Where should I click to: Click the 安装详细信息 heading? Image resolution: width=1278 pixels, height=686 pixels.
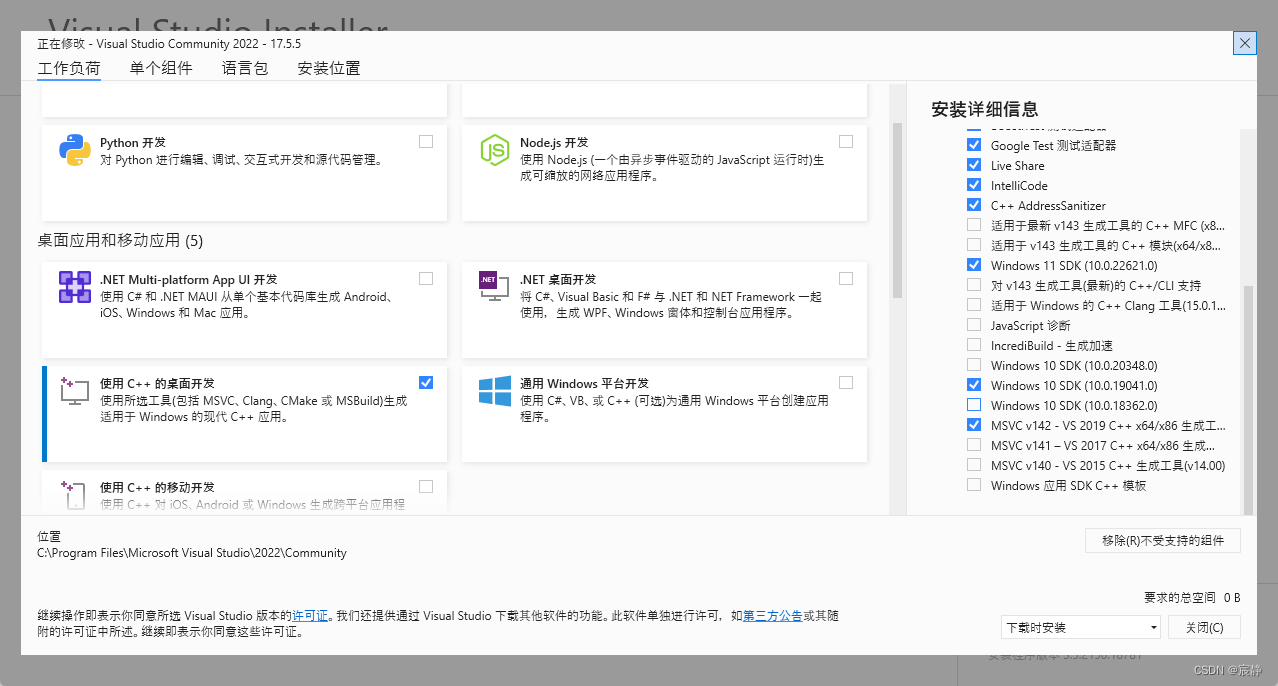(984, 109)
